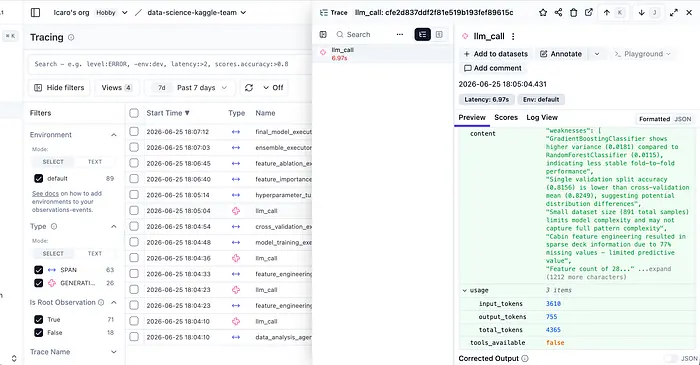Toggle the sidebar panel icon
This screenshot has width=700, height=365.
[35, 12]
